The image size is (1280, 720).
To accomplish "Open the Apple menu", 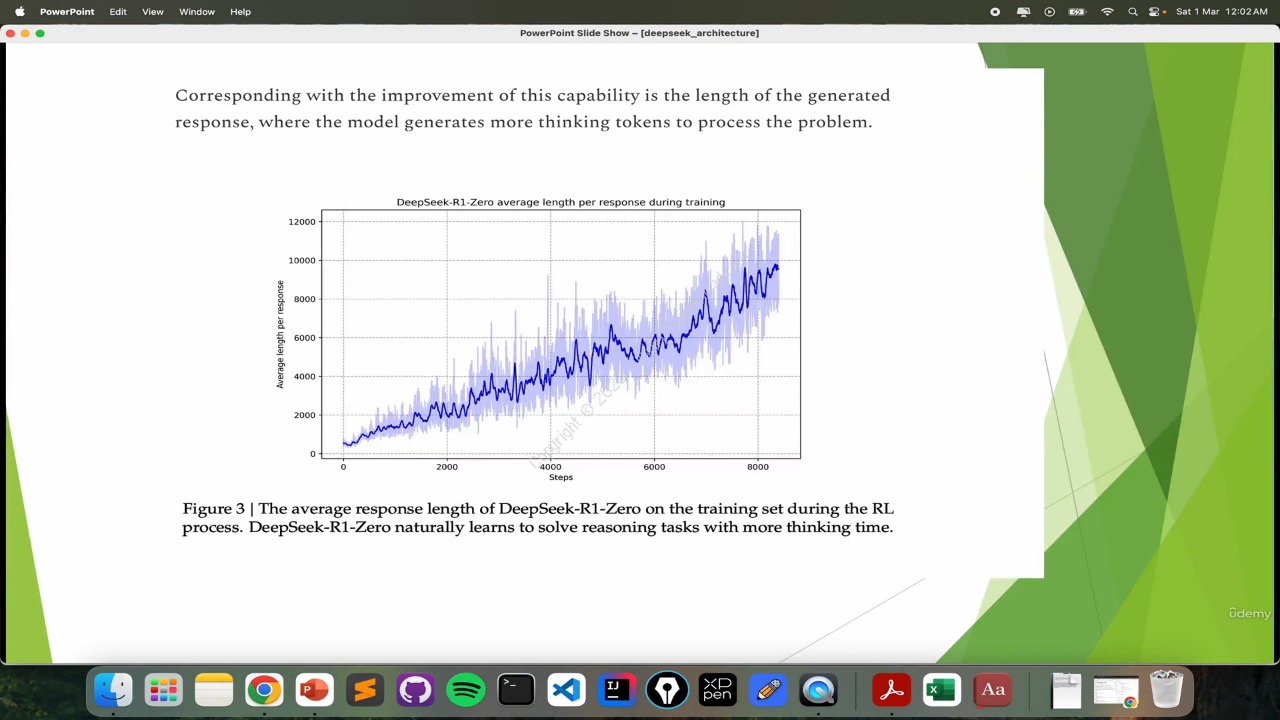I will click(19, 12).
